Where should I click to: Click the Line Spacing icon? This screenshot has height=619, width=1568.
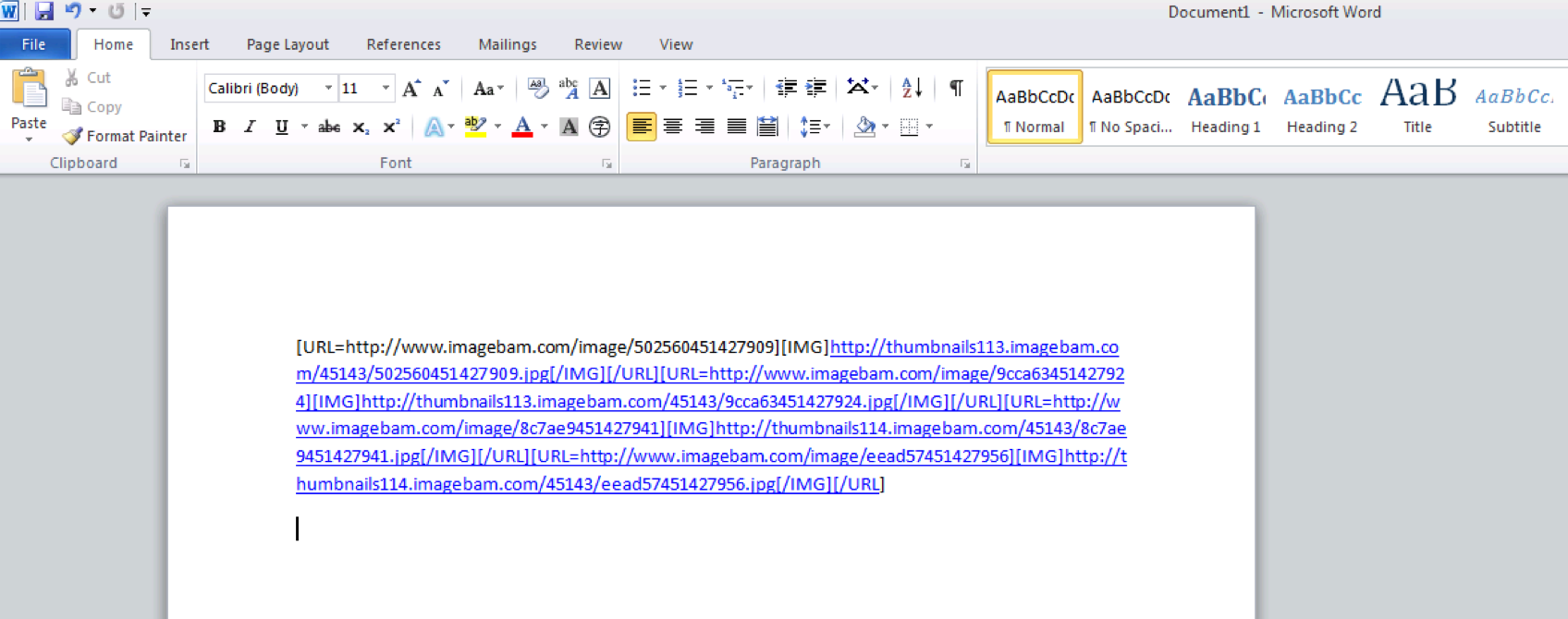tap(810, 127)
